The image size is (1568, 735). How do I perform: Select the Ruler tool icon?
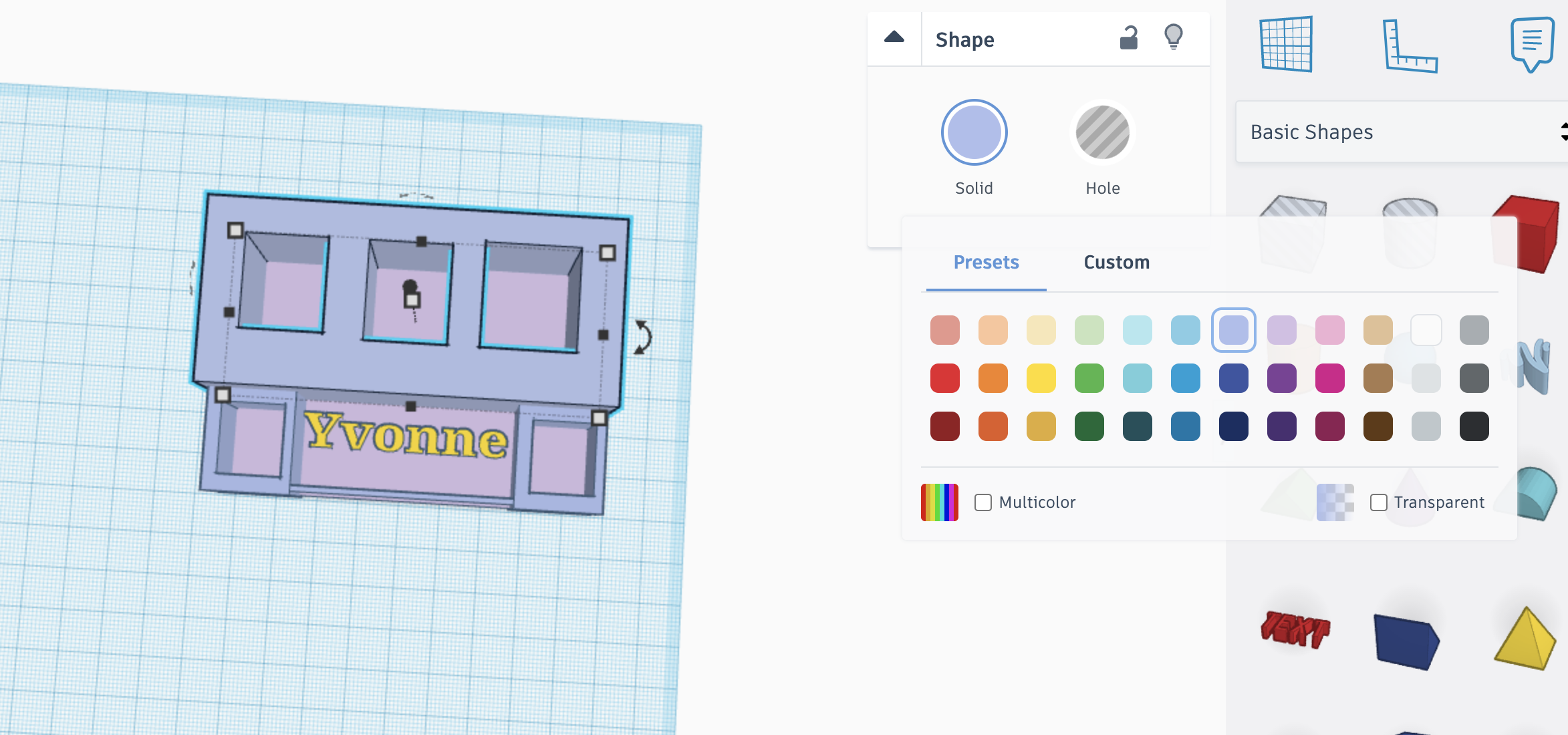(x=1409, y=46)
